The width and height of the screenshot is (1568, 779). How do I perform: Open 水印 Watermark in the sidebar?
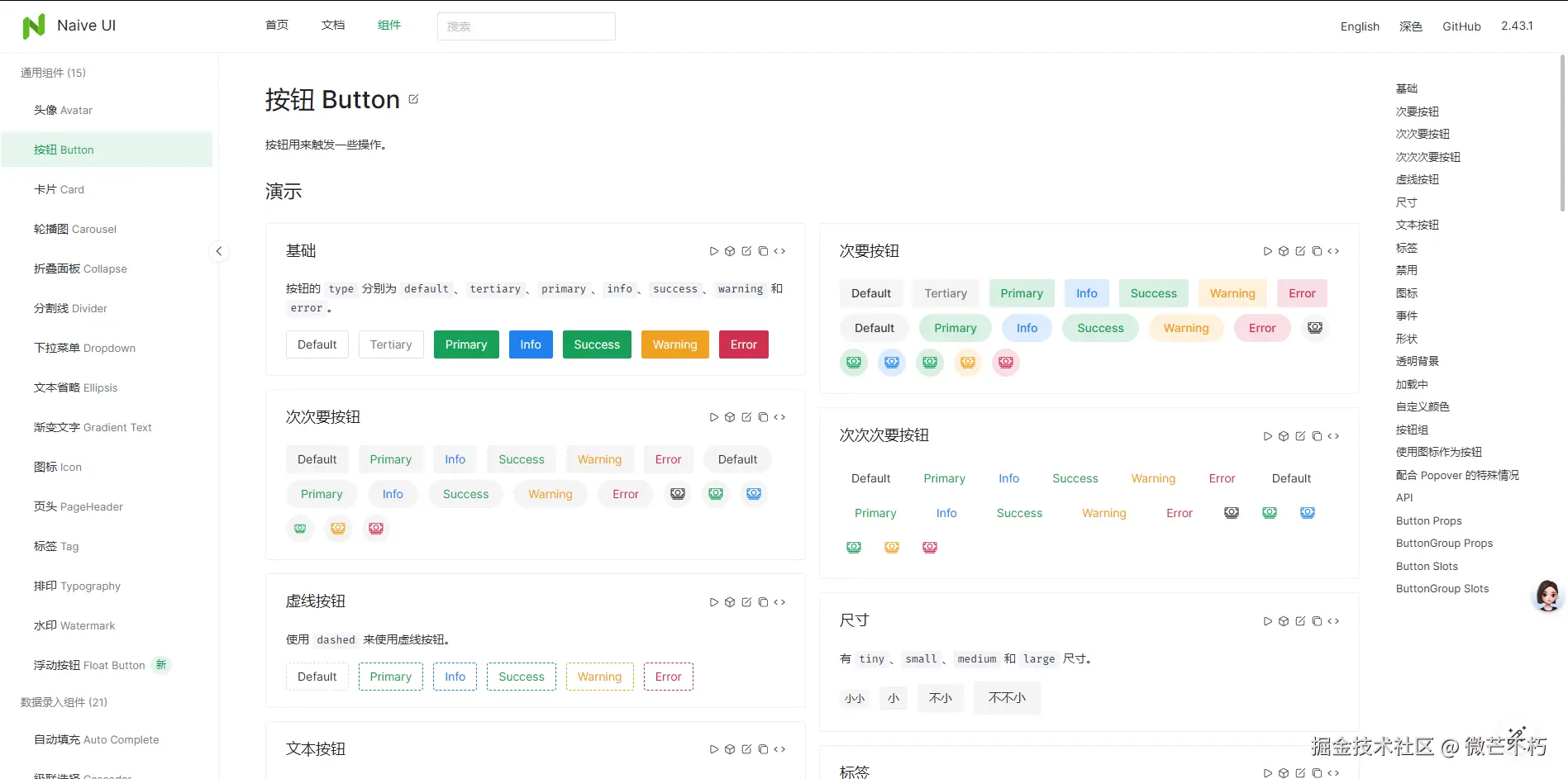pyautogui.click(x=107, y=625)
